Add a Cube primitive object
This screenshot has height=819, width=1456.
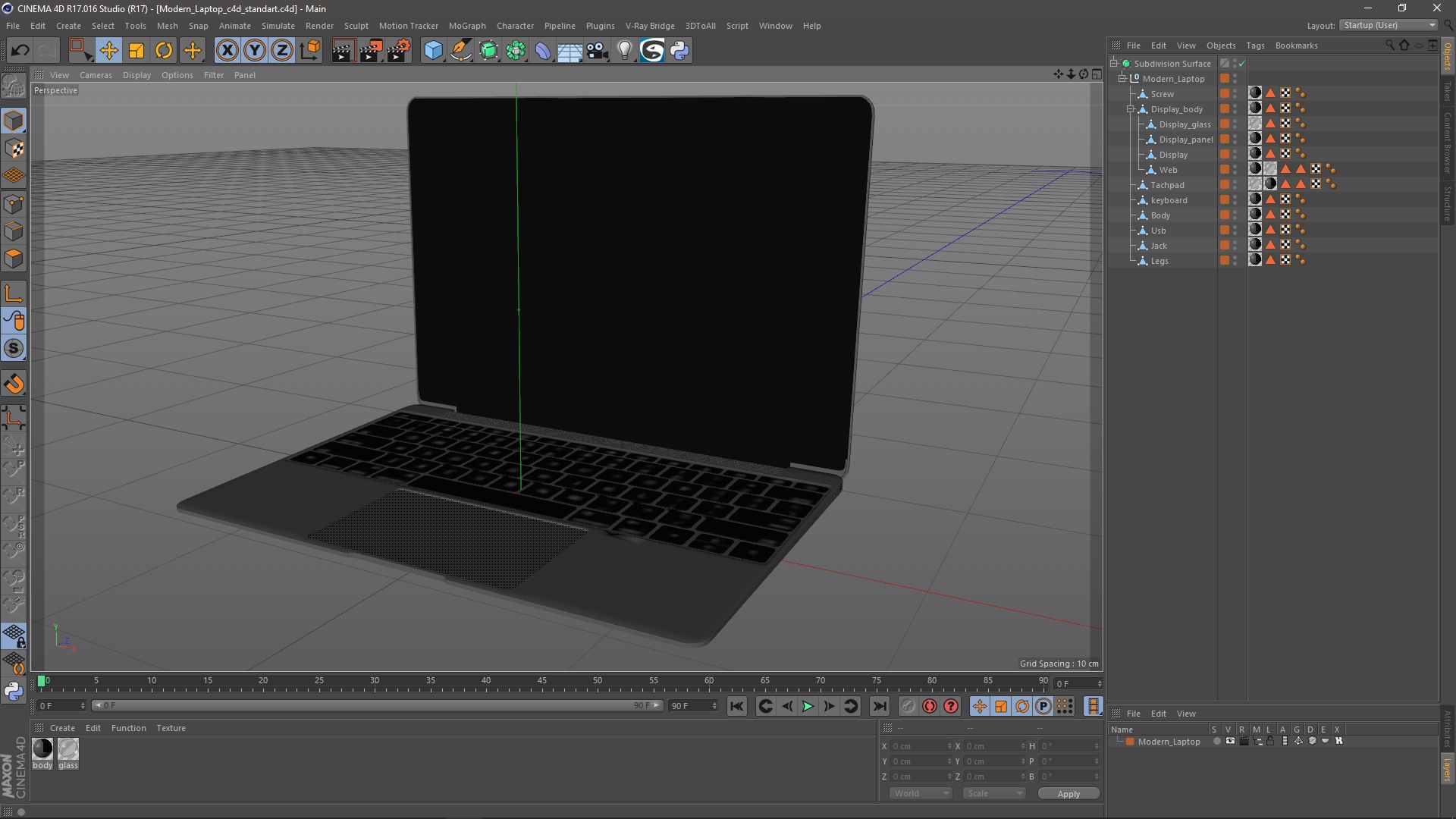pyautogui.click(x=433, y=51)
